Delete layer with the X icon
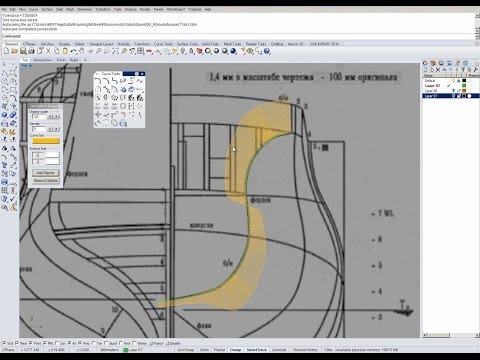The width and height of the screenshot is (480, 360). (x=438, y=70)
